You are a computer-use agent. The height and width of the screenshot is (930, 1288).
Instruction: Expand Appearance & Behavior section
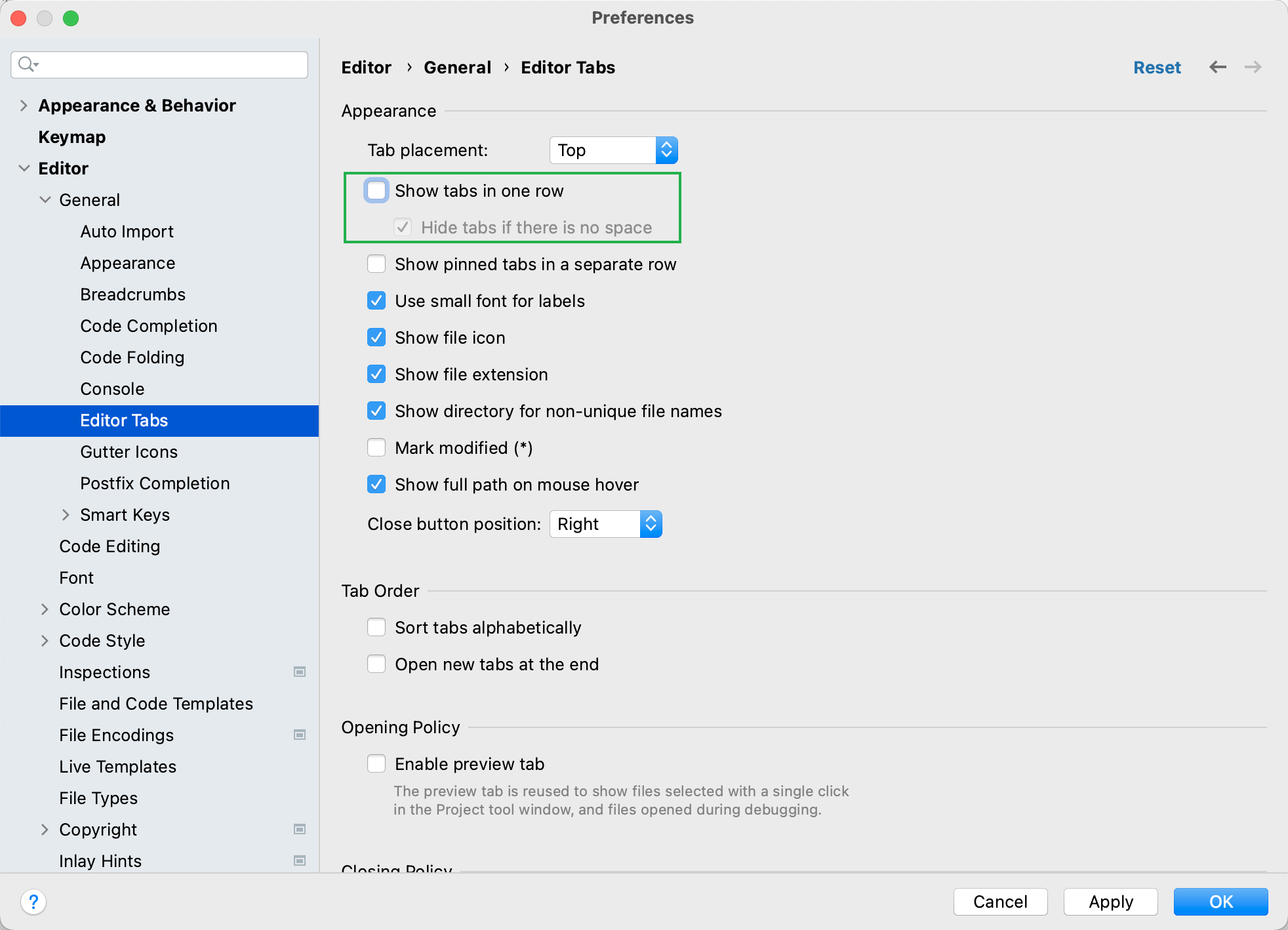[24, 106]
